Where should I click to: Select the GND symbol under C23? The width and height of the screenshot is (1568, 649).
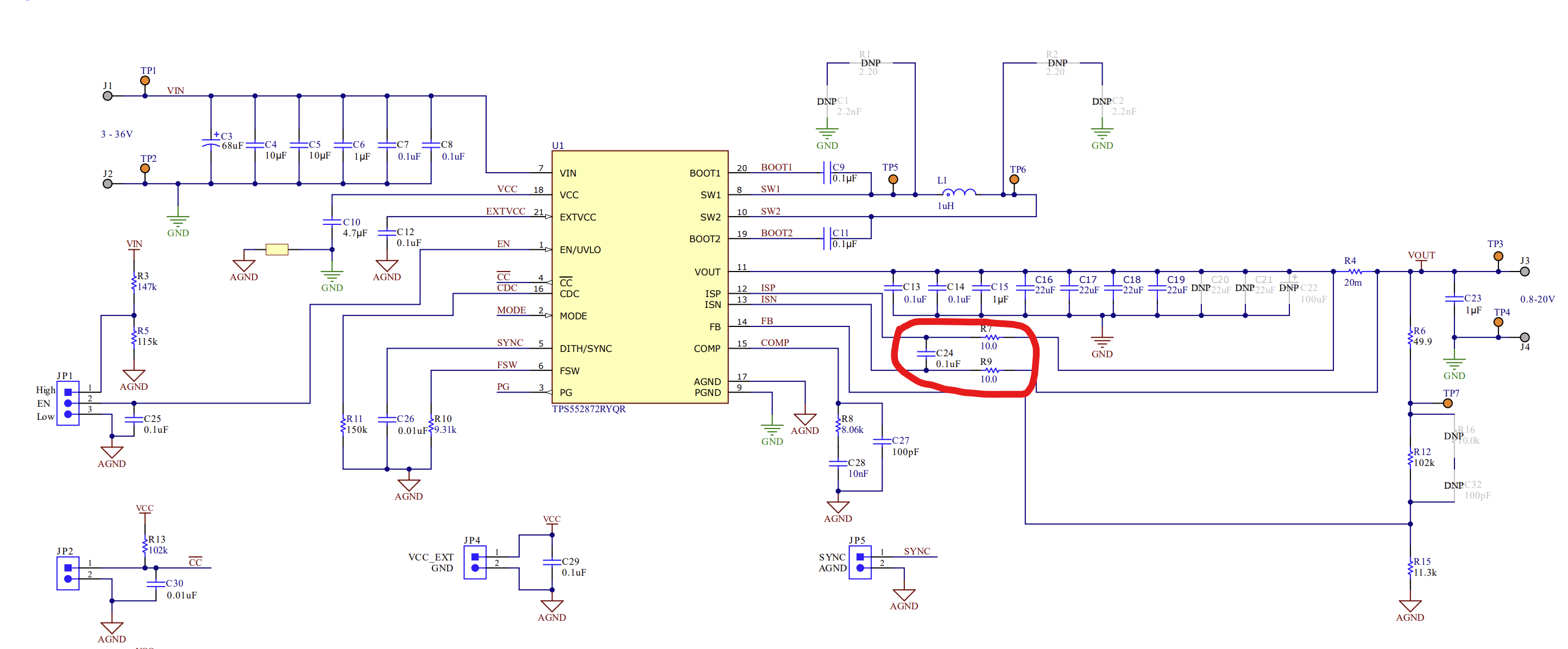(x=1454, y=363)
